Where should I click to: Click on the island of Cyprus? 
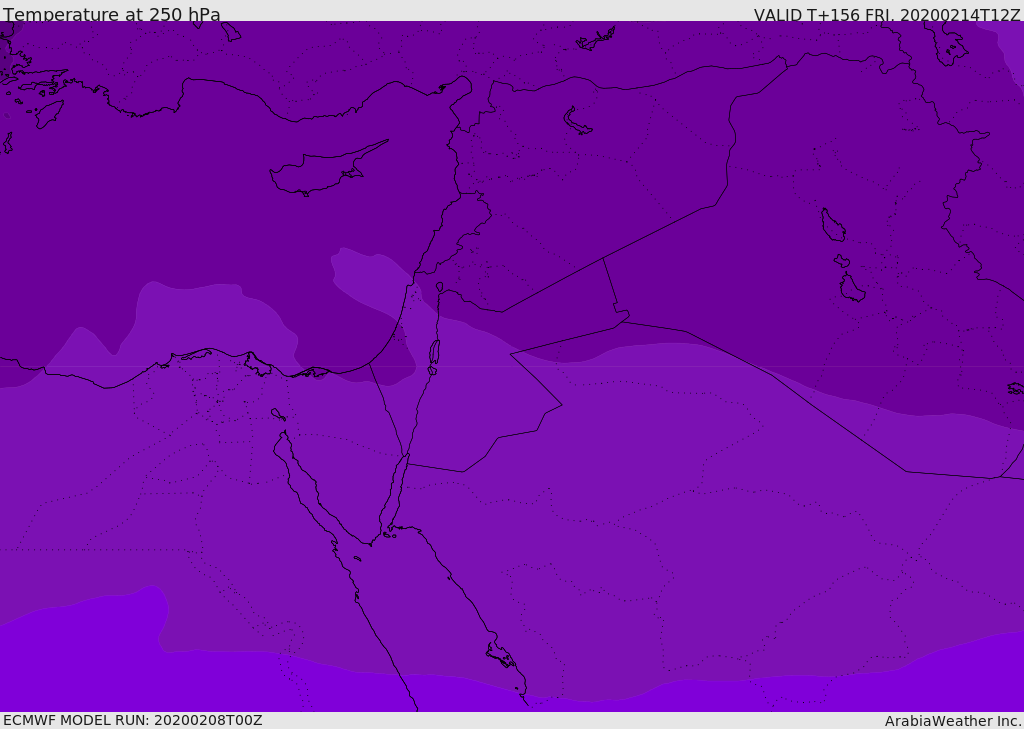pos(318,173)
